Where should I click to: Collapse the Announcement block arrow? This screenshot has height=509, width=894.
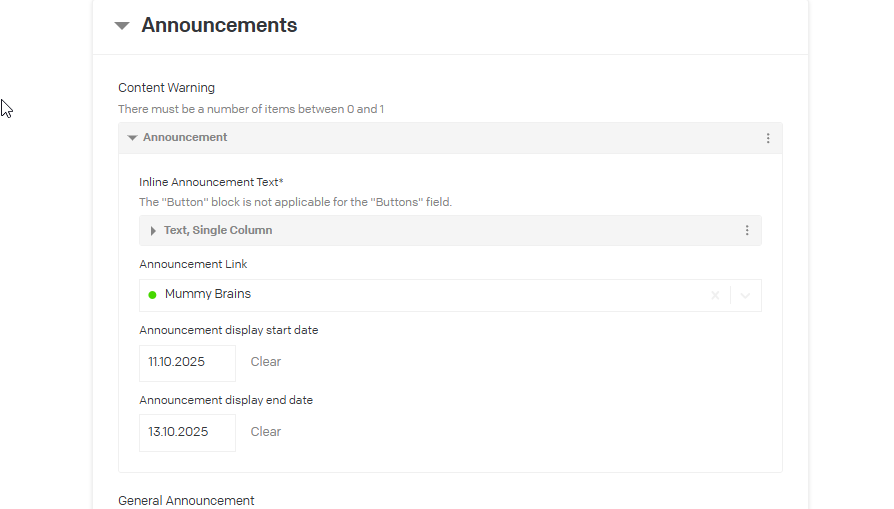132,138
